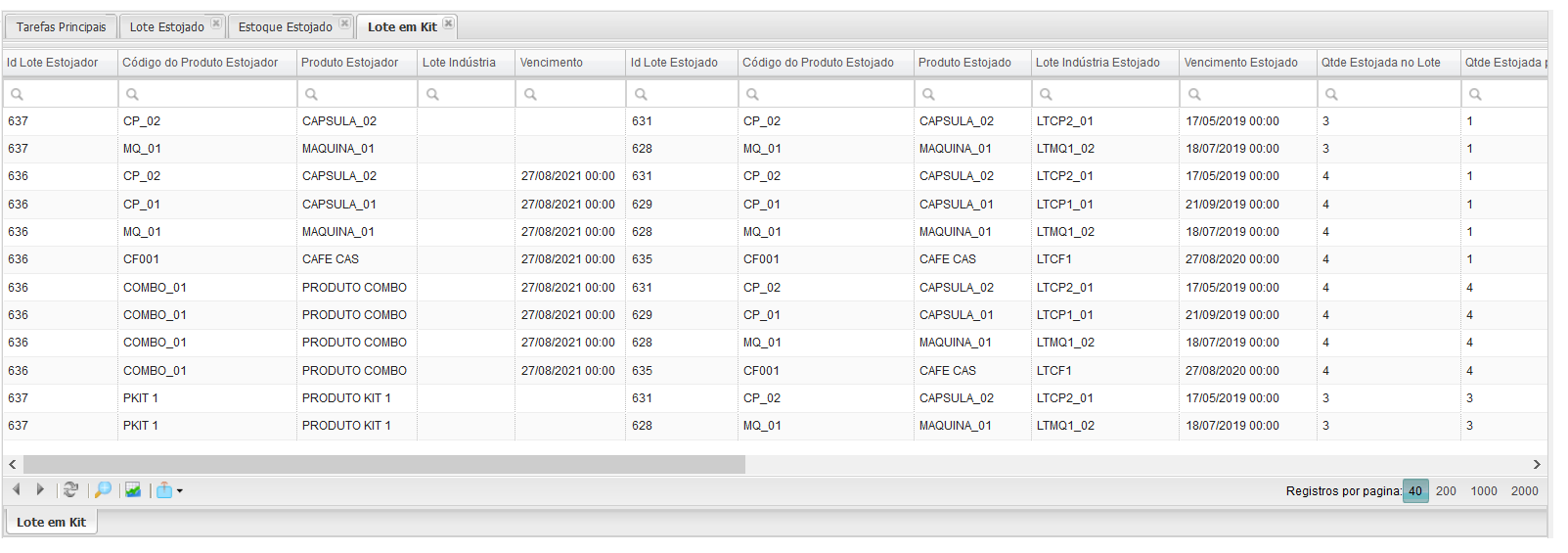Switch to Tarefas Principais tab
The height and width of the screenshot is (553, 1568).
61,26
